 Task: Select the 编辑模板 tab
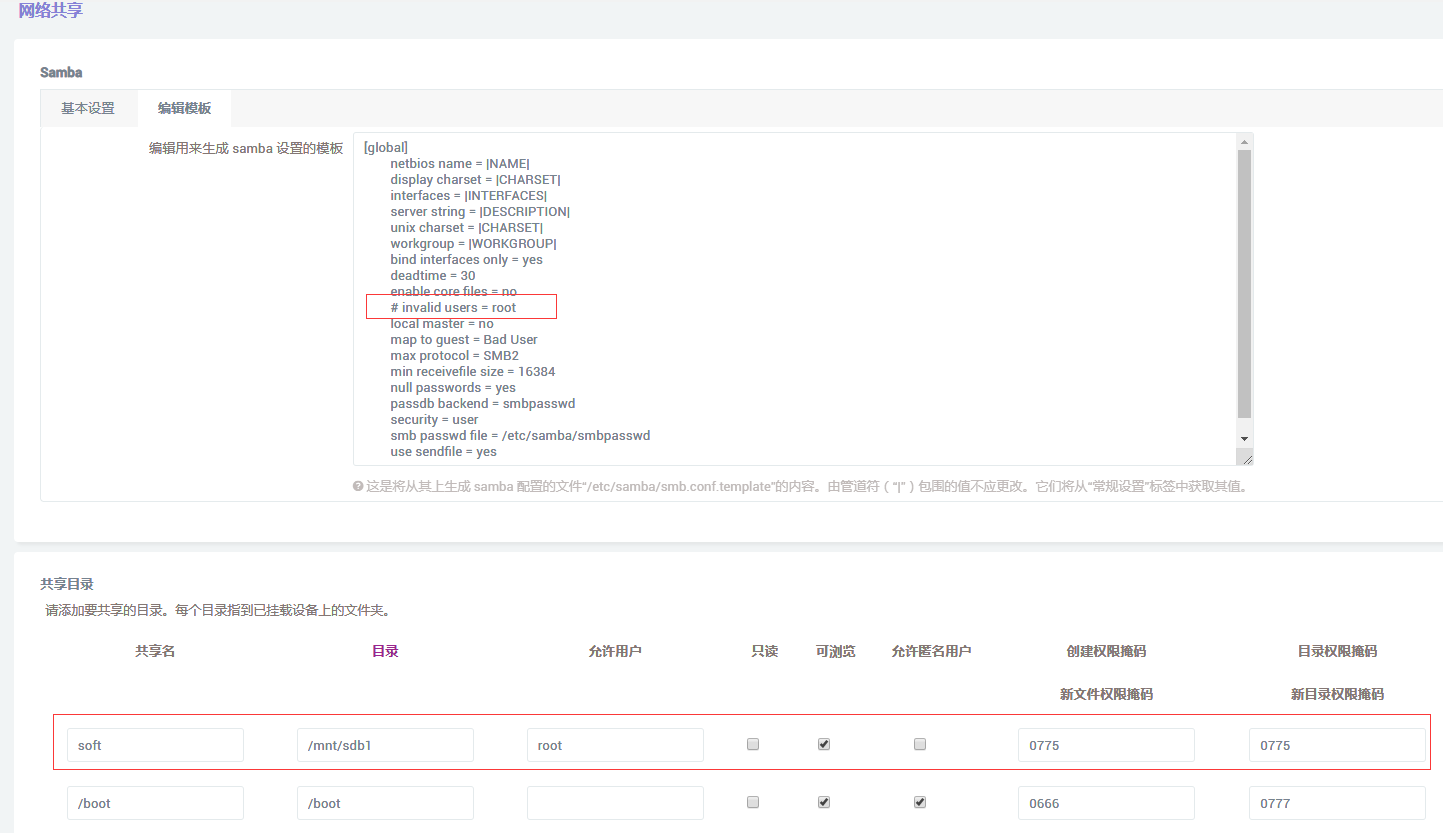tap(184, 108)
